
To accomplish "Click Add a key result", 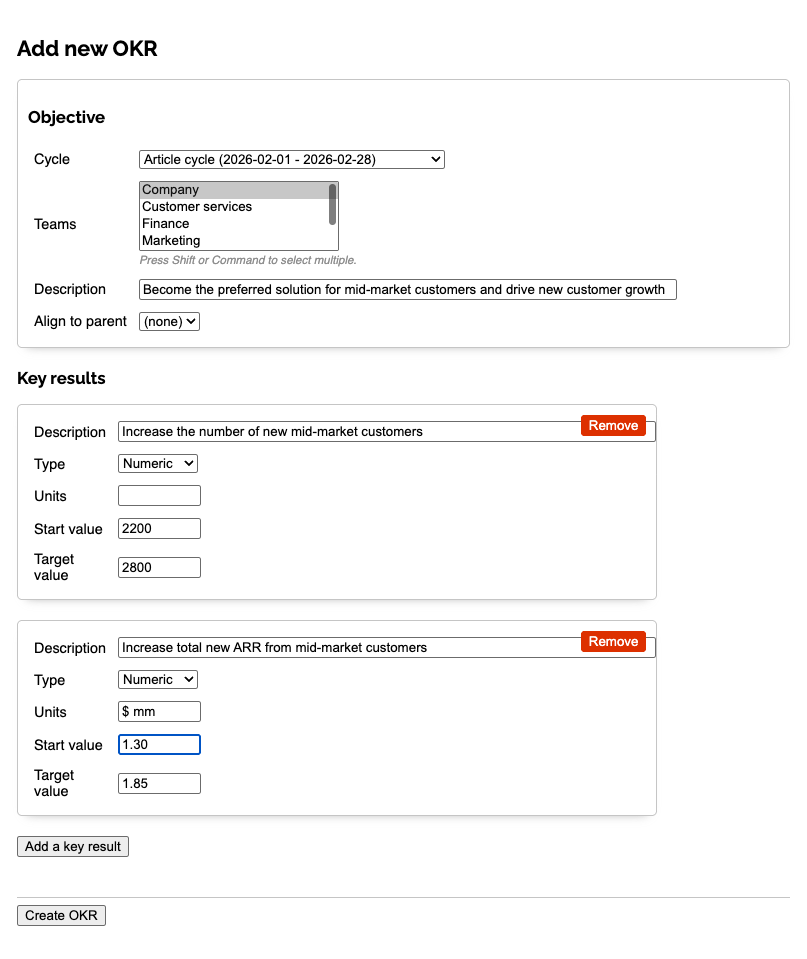I will pyautogui.click(x=72, y=846).
